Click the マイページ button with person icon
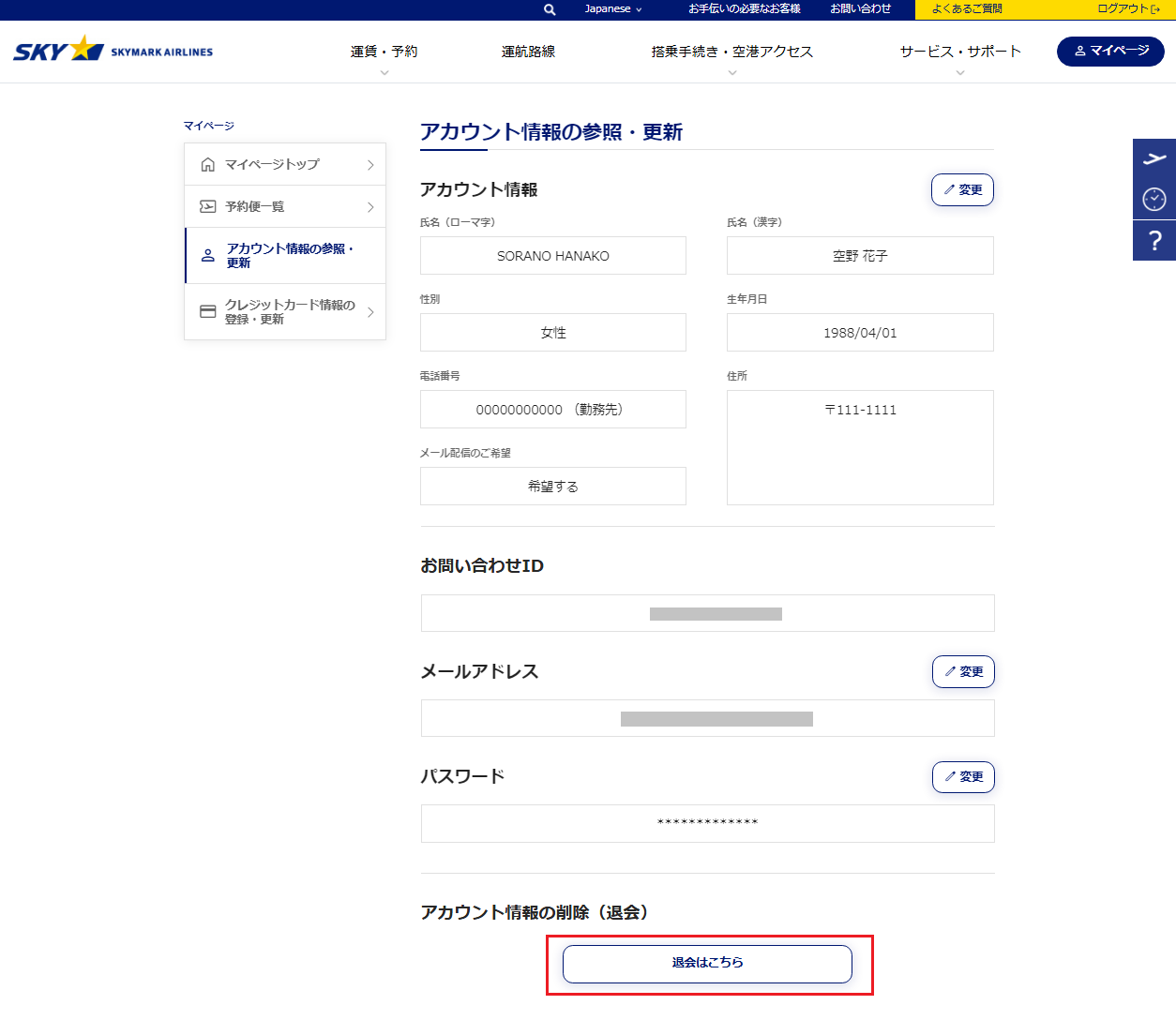Screen dimensions: 1176x1020 1110,51
